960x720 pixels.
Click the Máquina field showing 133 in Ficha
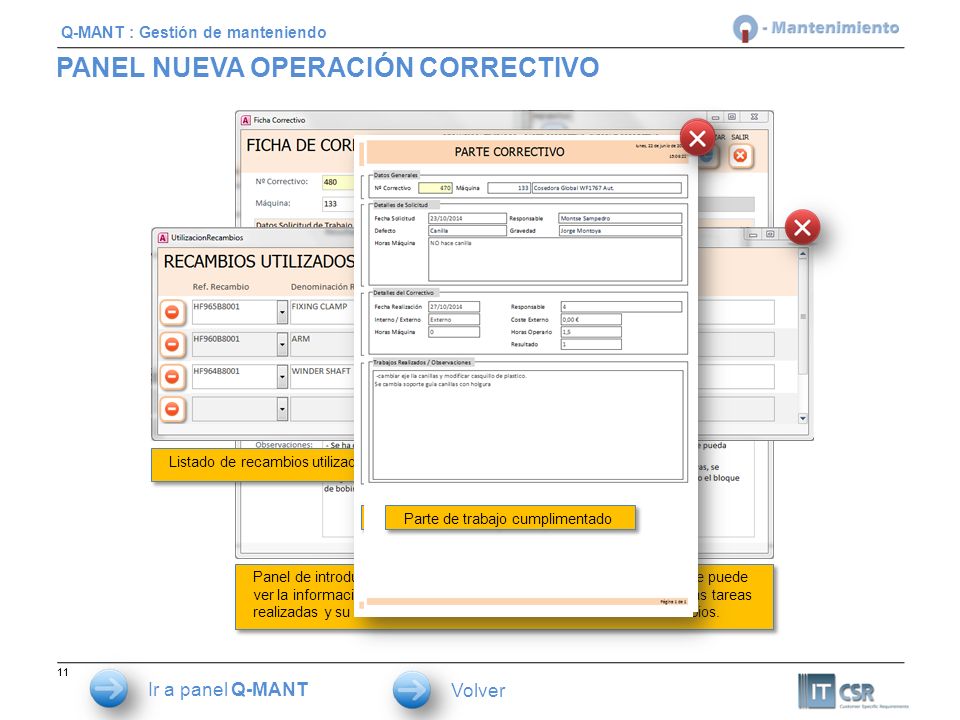click(338, 203)
